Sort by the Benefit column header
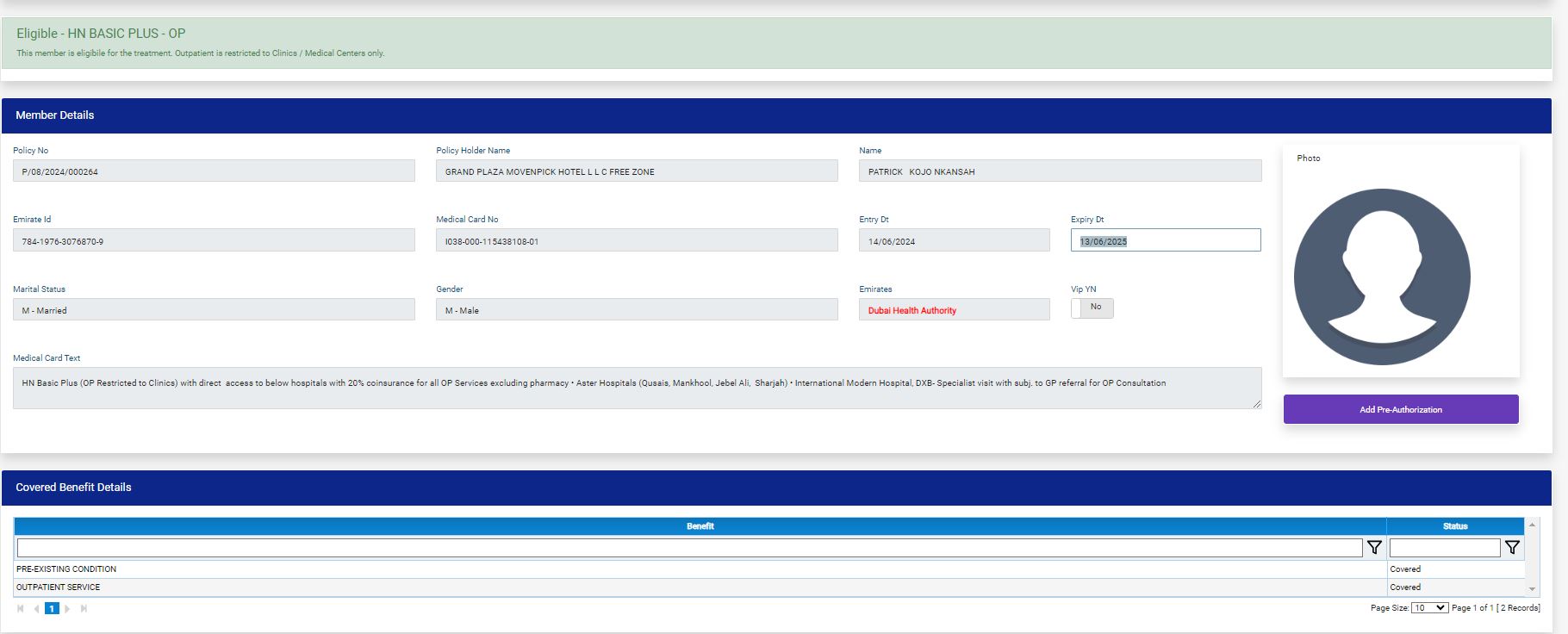This screenshot has width=1568, height=634. coord(700,526)
